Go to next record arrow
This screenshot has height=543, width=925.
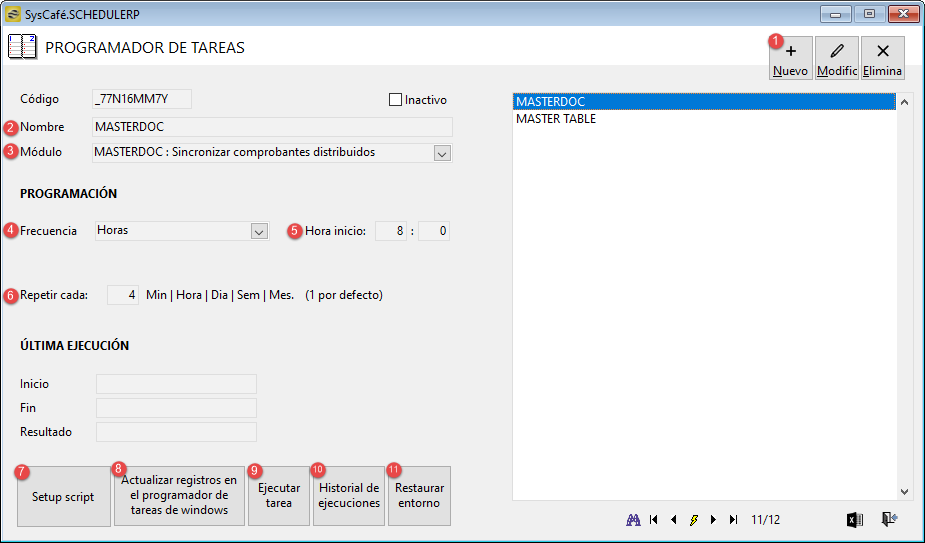(x=714, y=519)
